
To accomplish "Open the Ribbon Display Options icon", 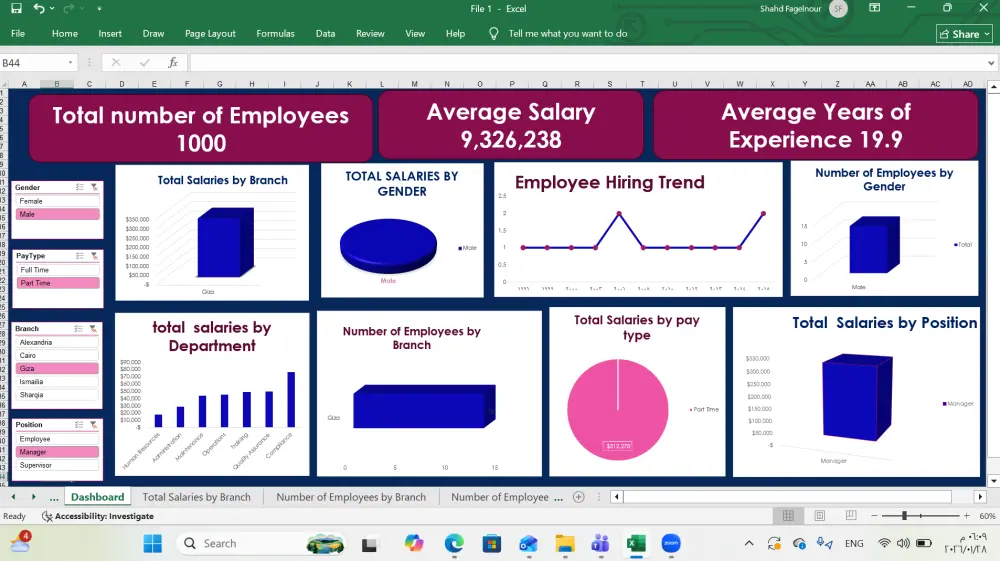I will 874,8.
